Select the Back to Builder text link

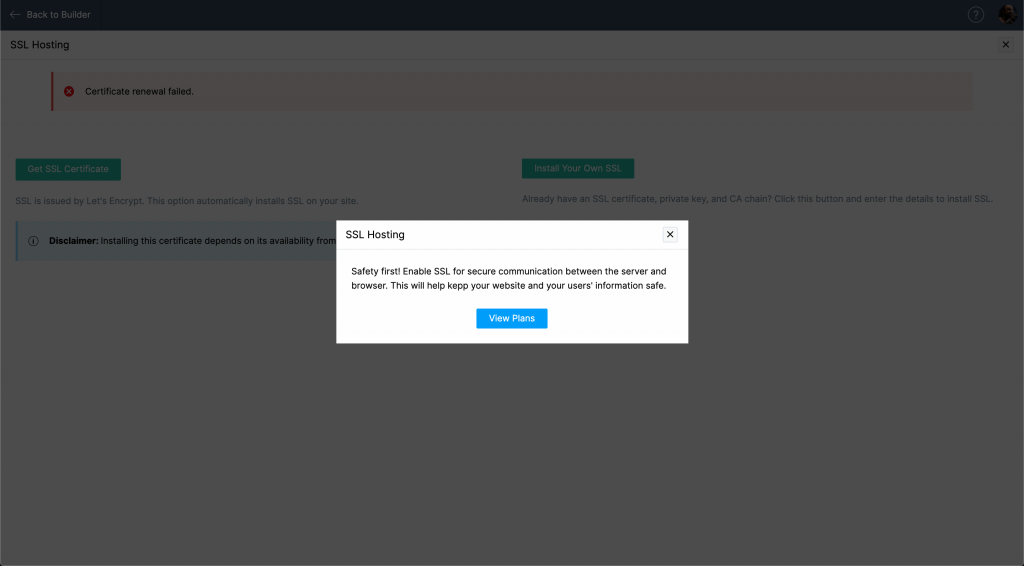[58, 15]
